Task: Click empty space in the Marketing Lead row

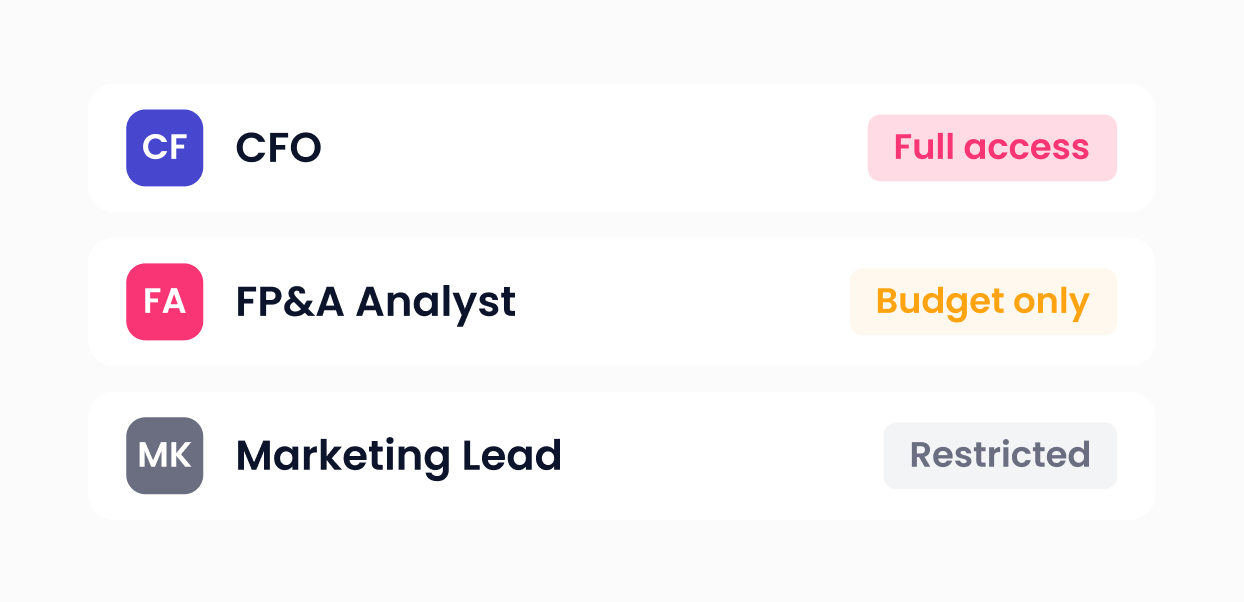Action: click(720, 456)
